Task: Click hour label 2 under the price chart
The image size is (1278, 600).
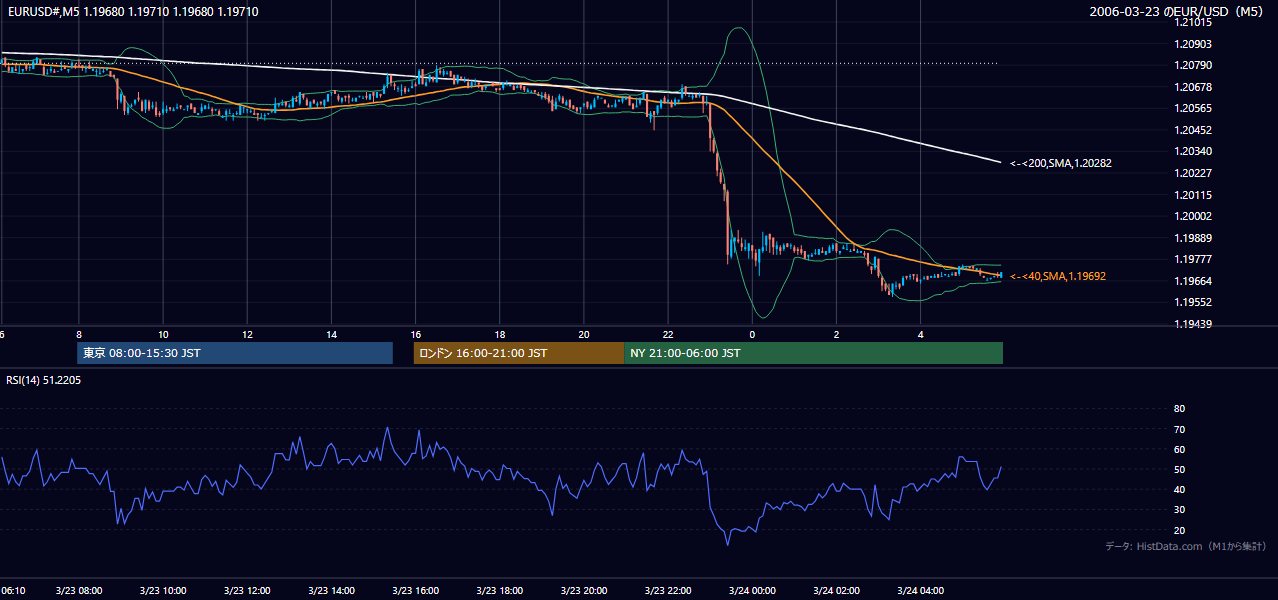Action: [836, 335]
